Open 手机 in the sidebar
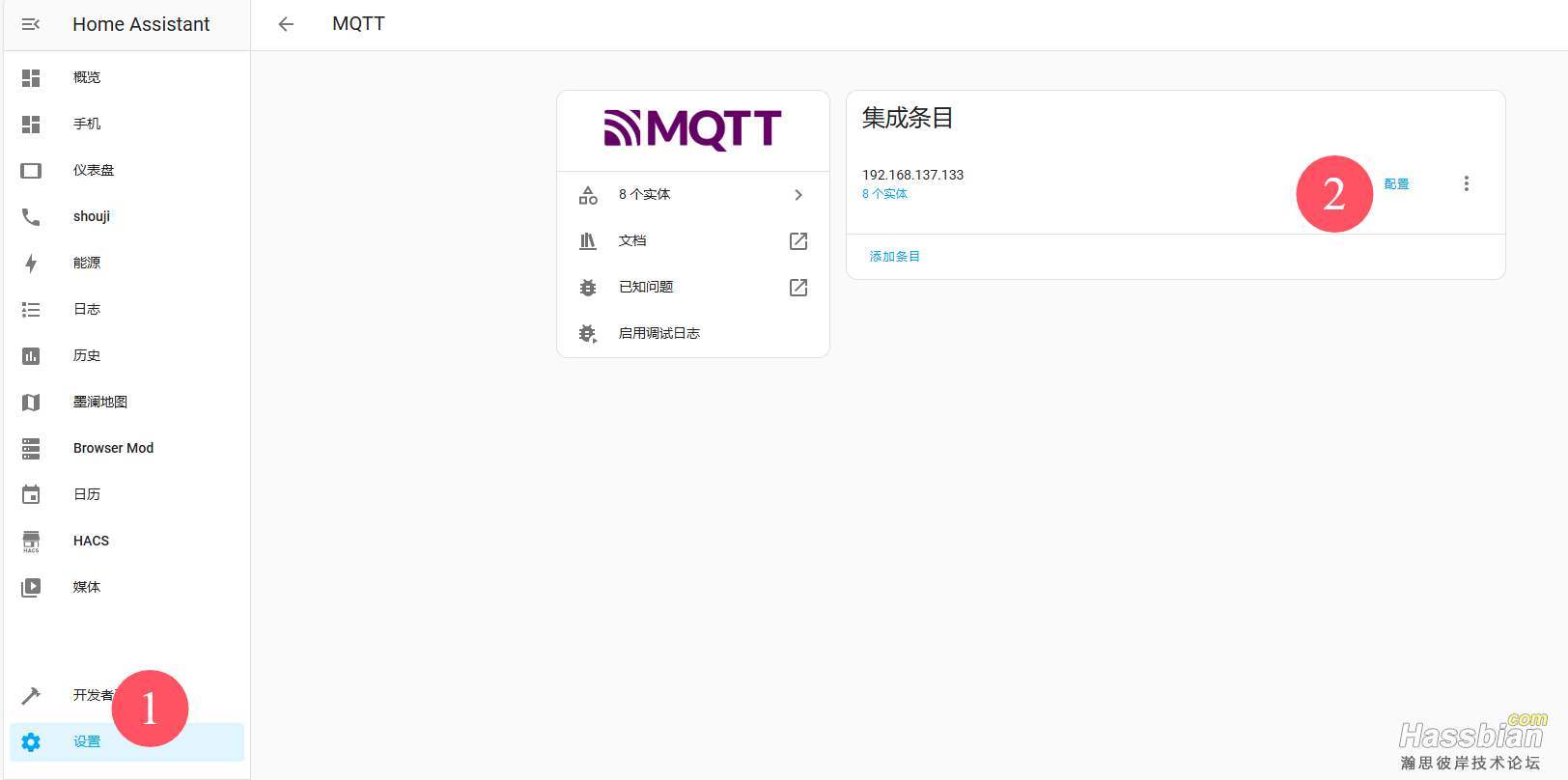This screenshot has width=1568, height=780. coord(126,125)
